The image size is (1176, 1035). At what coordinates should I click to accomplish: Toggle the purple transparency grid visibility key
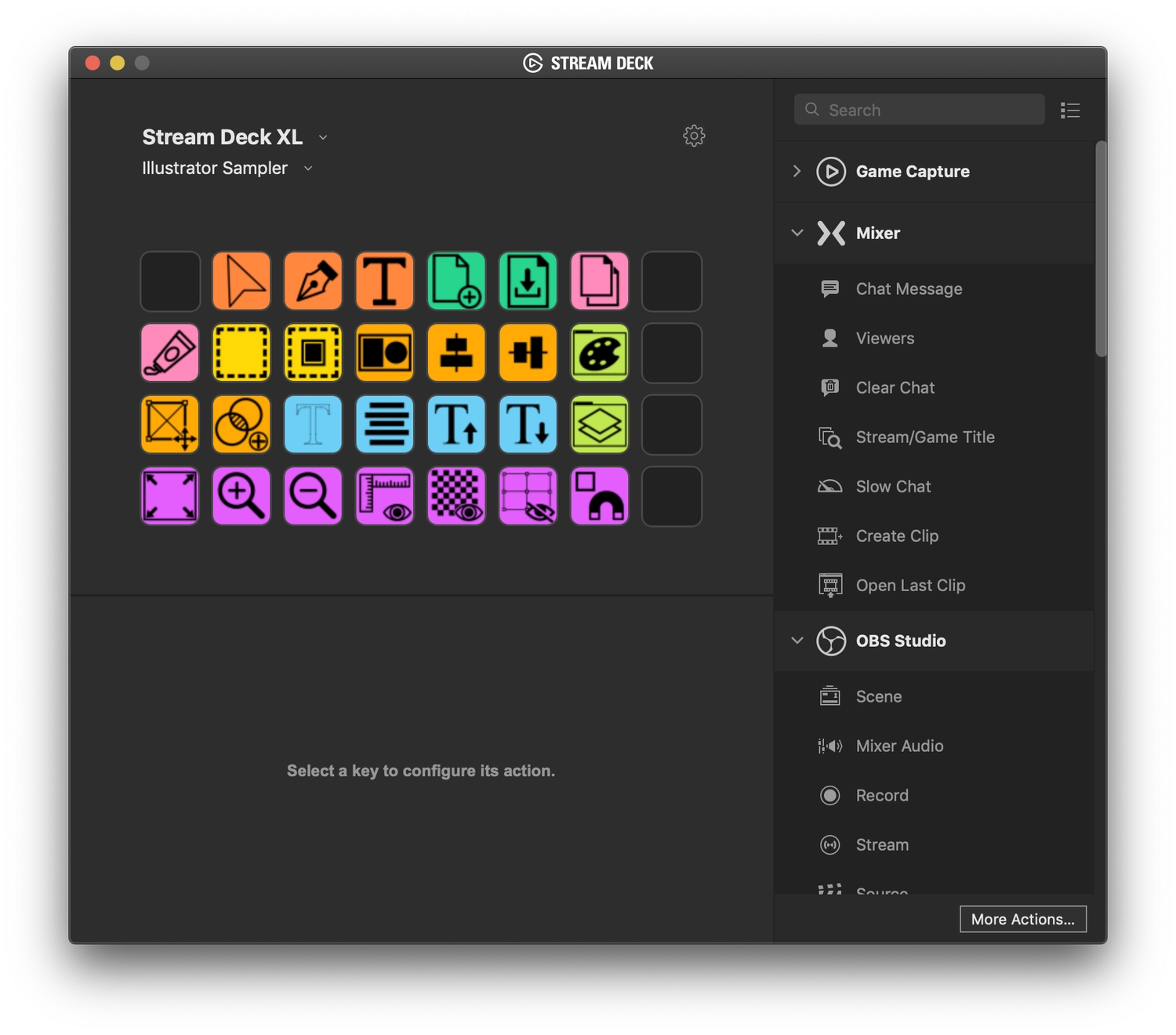pyautogui.click(x=456, y=496)
